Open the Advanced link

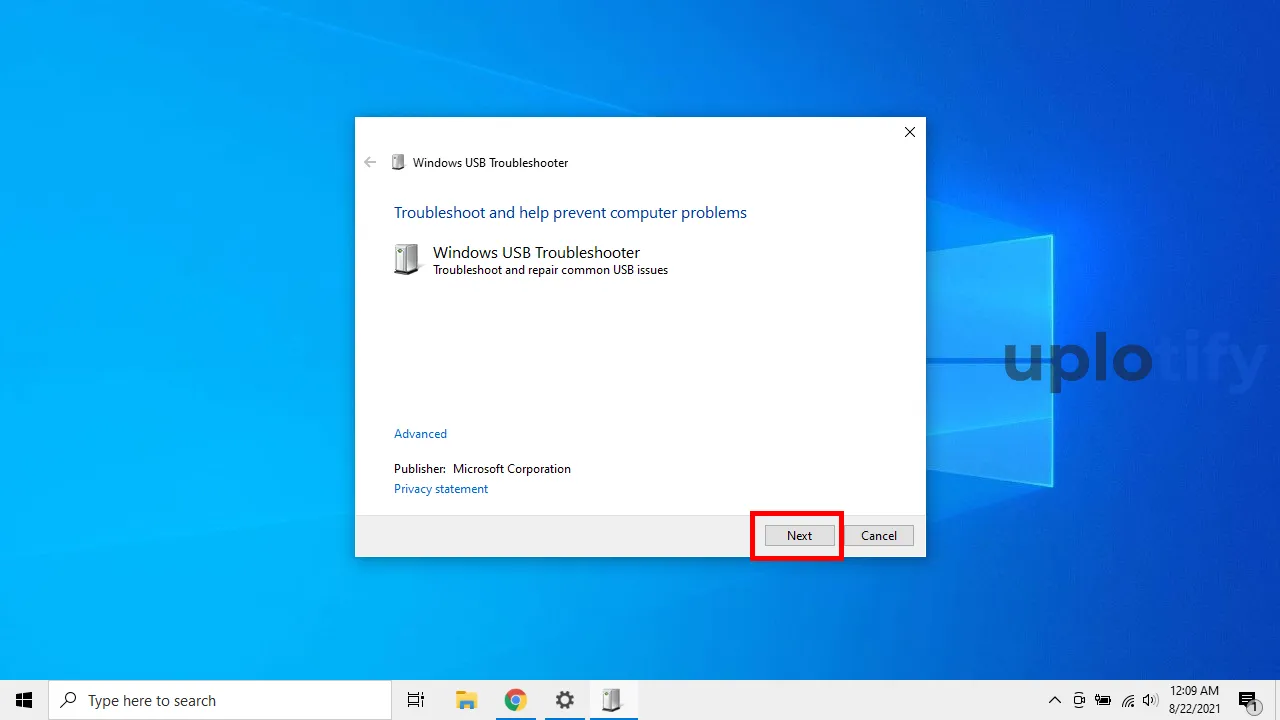point(420,434)
